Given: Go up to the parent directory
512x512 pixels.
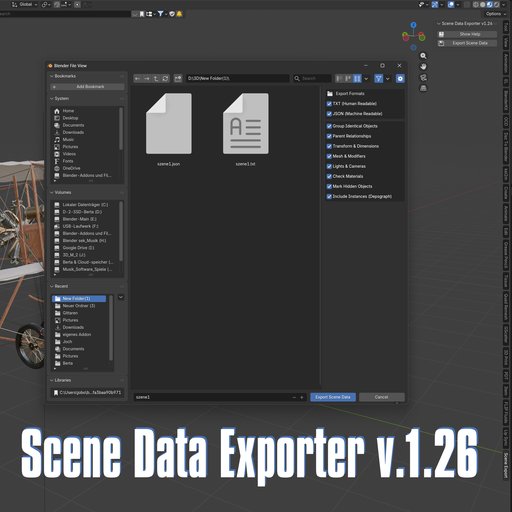Looking at the screenshot, I should click(x=156, y=78).
